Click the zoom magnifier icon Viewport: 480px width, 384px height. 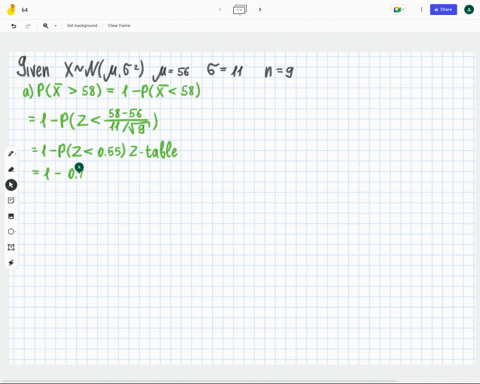[x=46, y=26]
